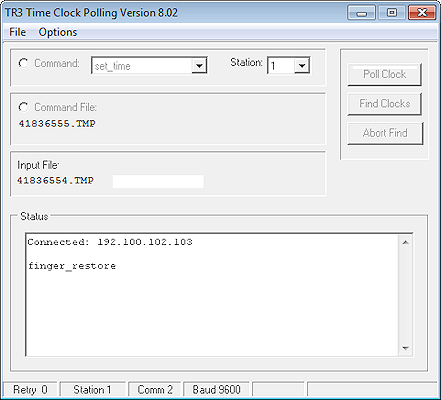This screenshot has width=441, height=400.
Task: Click the Retry 0 status bar panel
Action: pyautogui.click(x=30, y=389)
